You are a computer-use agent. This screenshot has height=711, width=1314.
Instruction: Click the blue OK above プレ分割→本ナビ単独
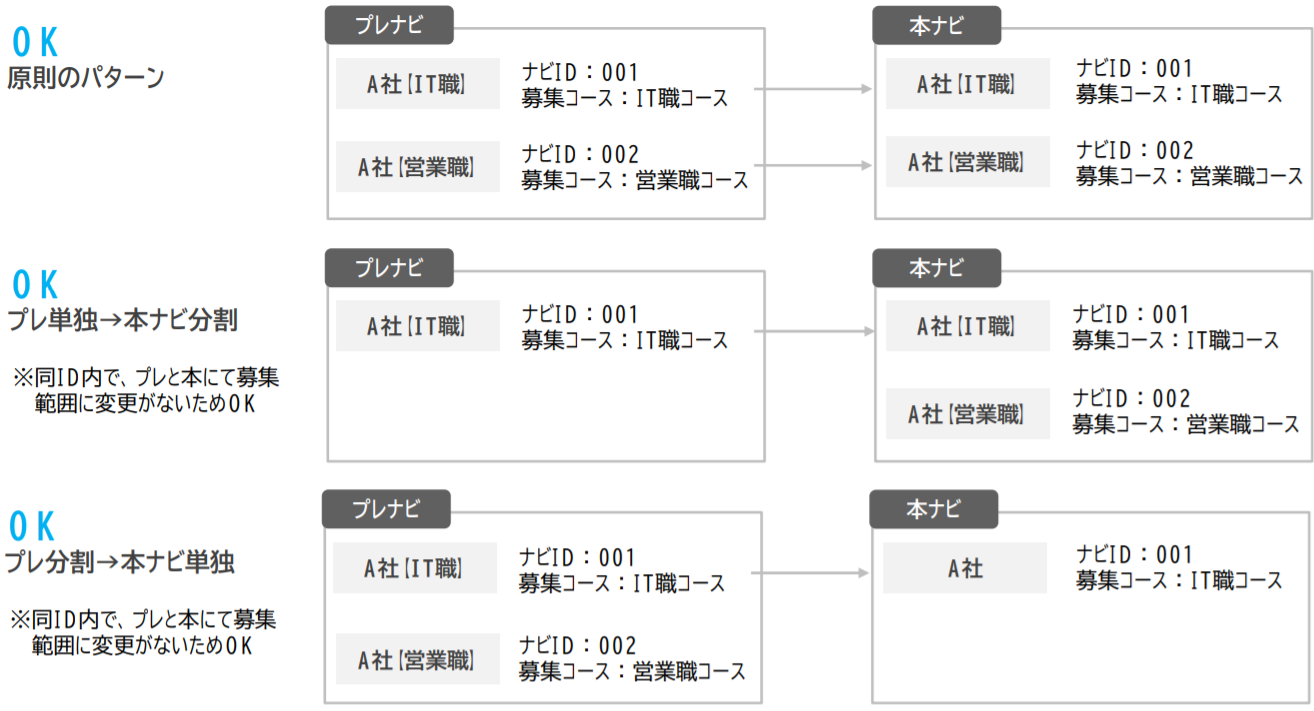(33, 526)
